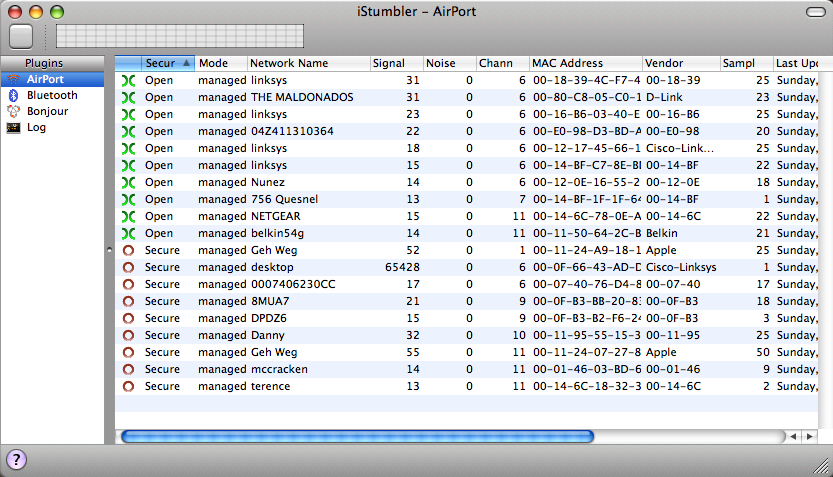Click the open icon for linksys 00-16-B6

click(x=128, y=115)
